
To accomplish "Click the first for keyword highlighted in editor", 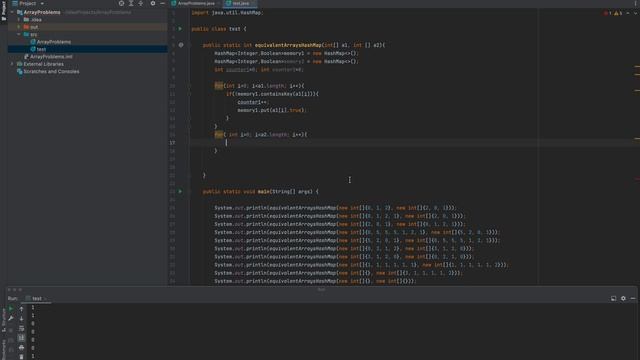I will click(x=219, y=86).
